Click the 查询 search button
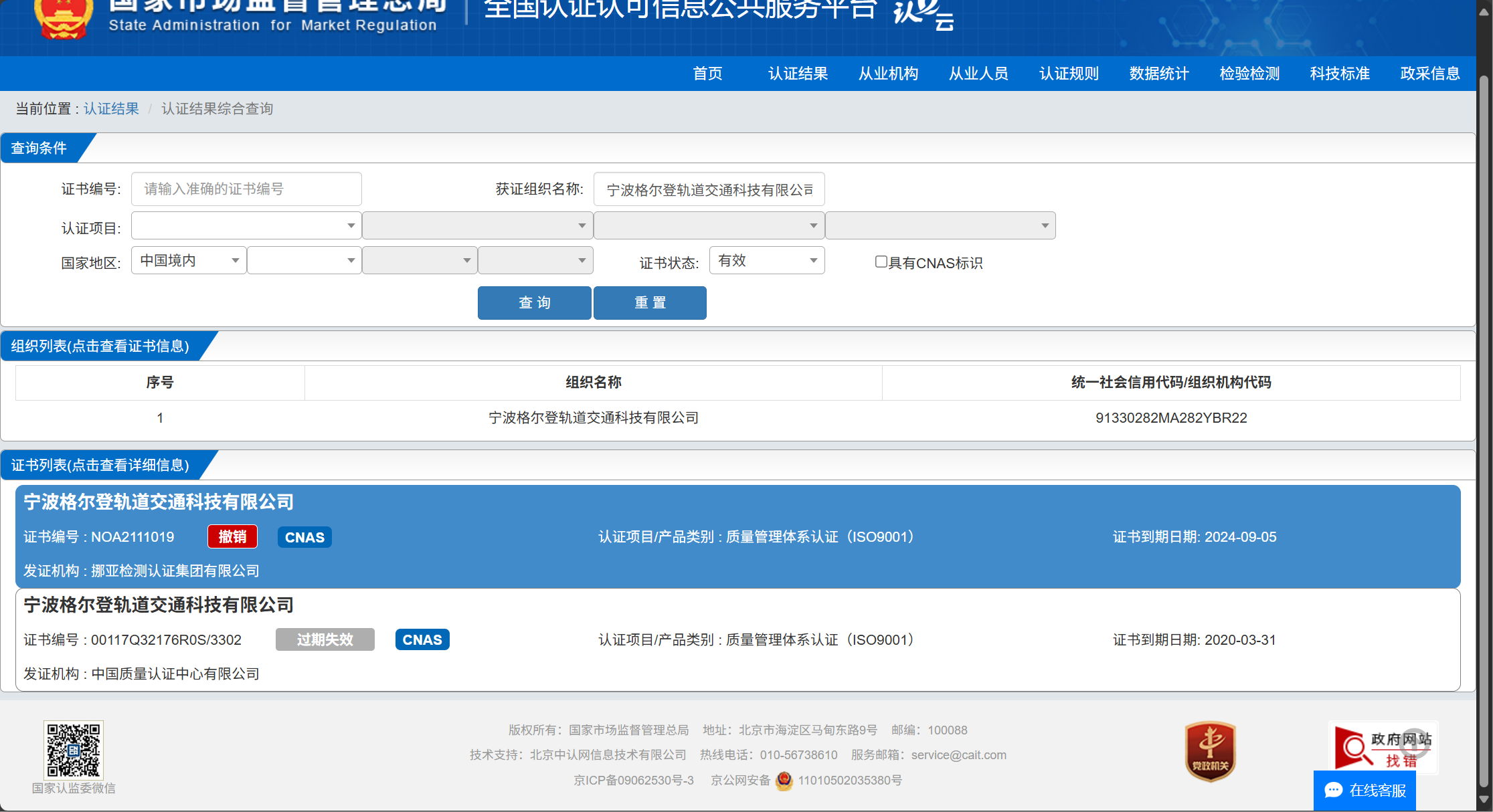Viewport: 1493px width, 812px height. pyautogui.click(x=534, y=303)
